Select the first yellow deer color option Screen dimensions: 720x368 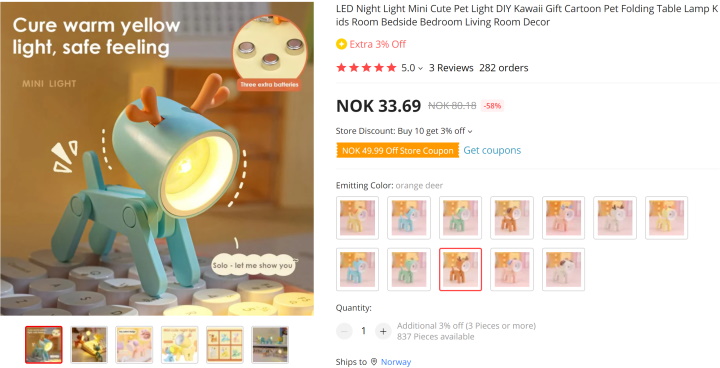pos(357,218)
